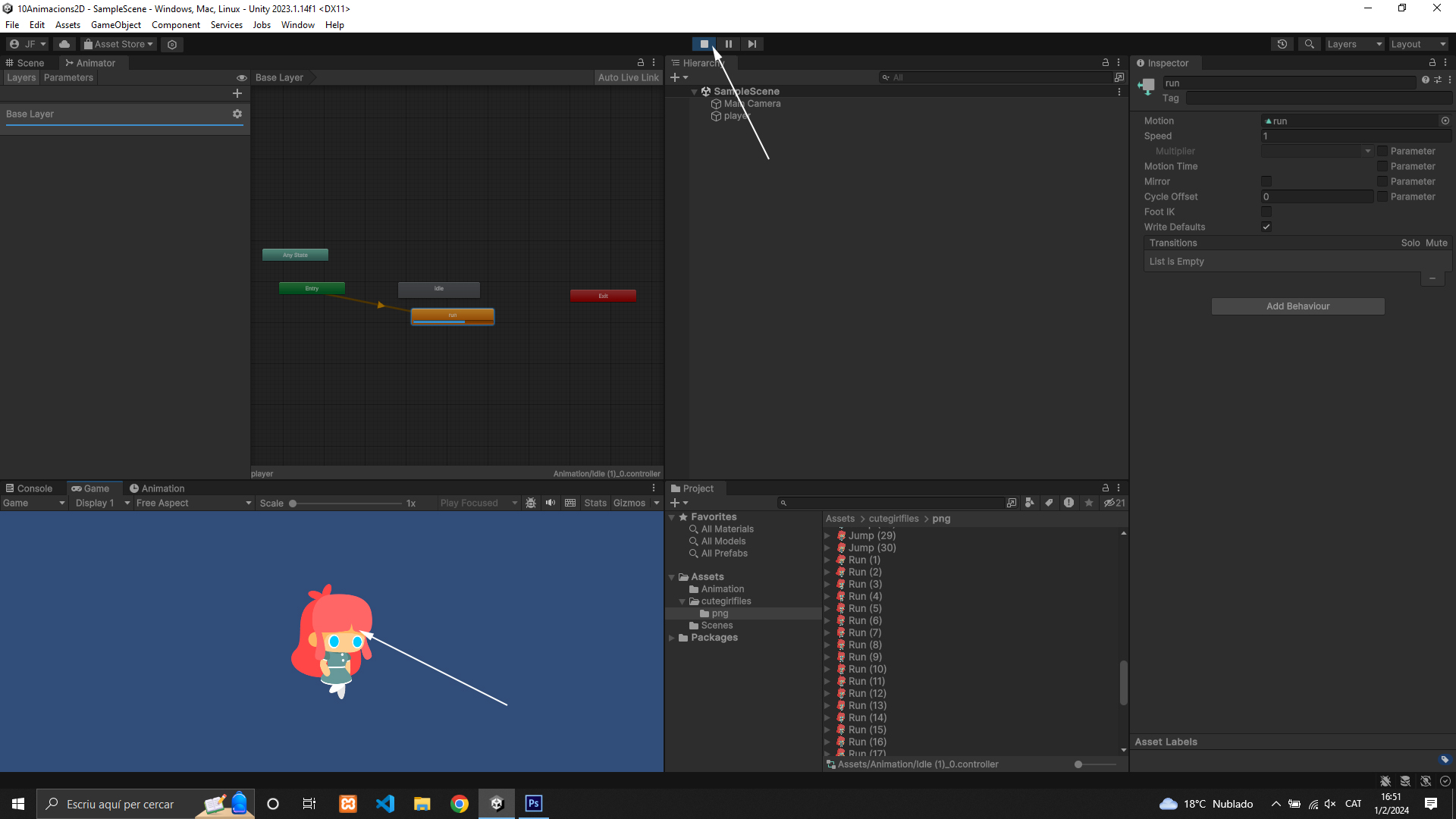Click the cloud services icon

(x=64, y=44)
